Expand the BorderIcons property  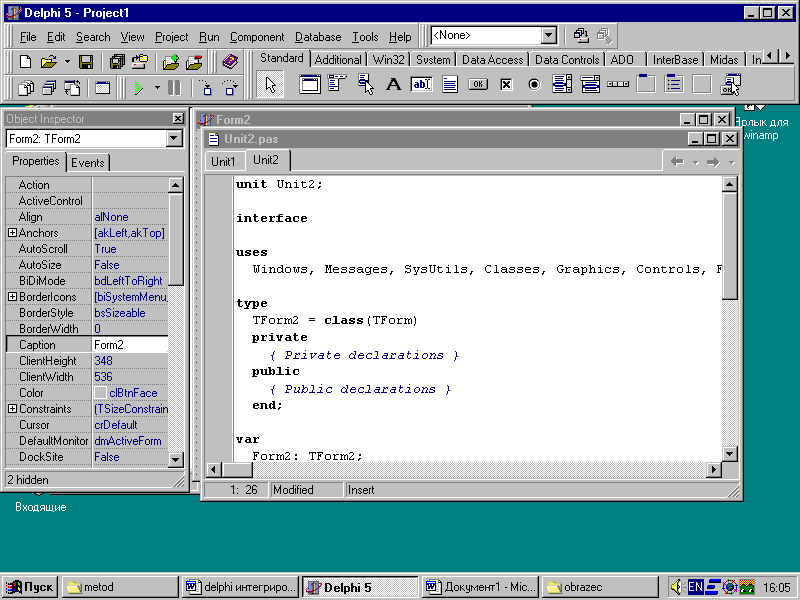click(x=12, y=296)
